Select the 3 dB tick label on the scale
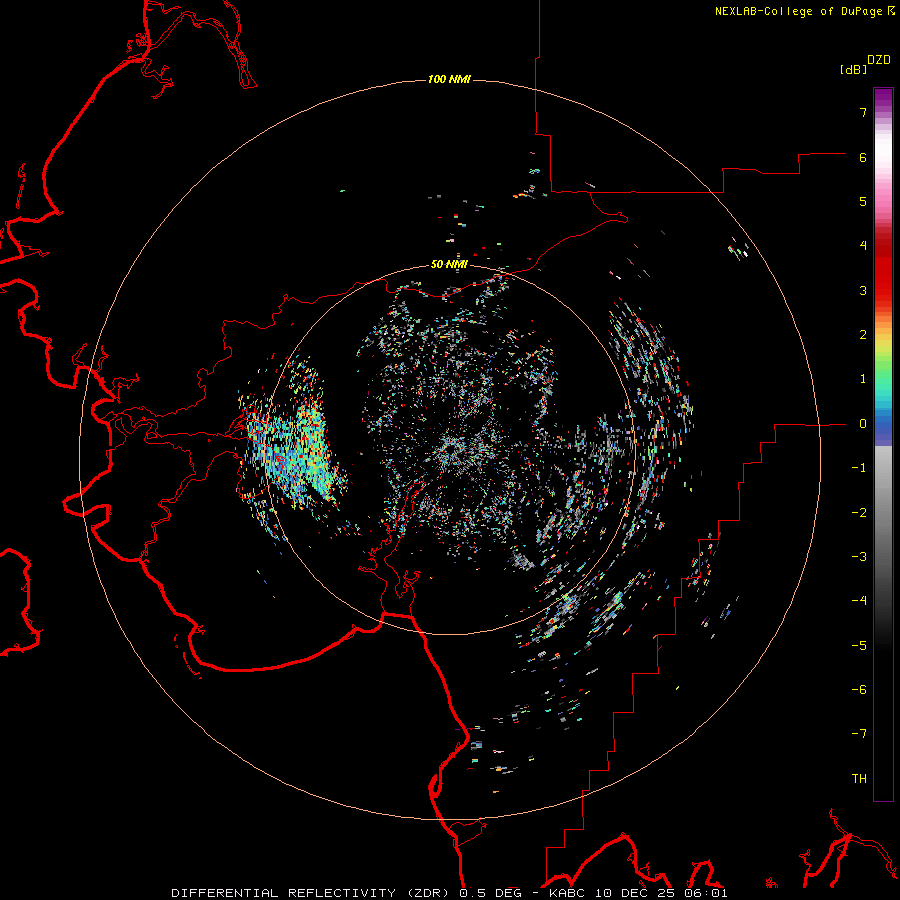 863,290
